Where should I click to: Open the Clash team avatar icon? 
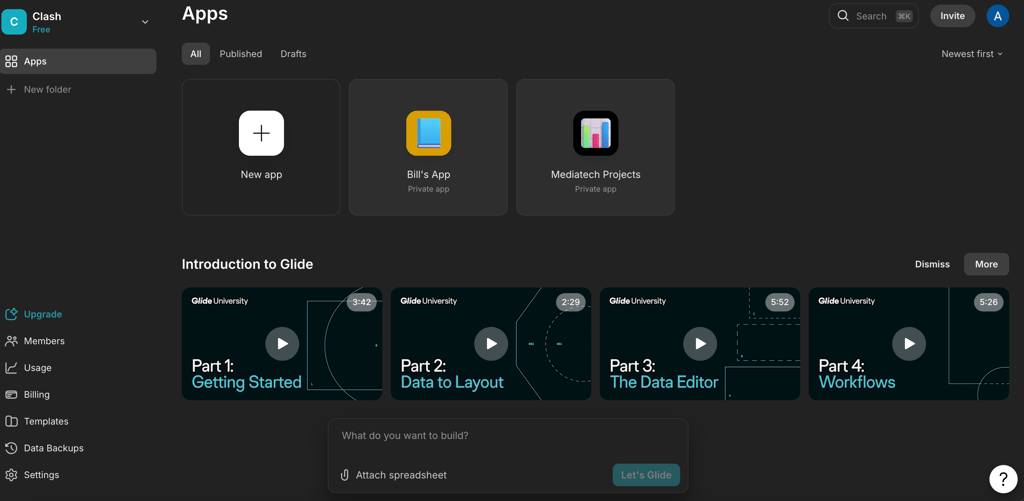(14, 22)
